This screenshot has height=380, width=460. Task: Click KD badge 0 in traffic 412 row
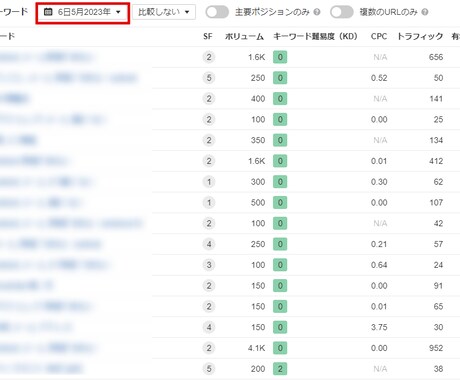tap(280, 161)
